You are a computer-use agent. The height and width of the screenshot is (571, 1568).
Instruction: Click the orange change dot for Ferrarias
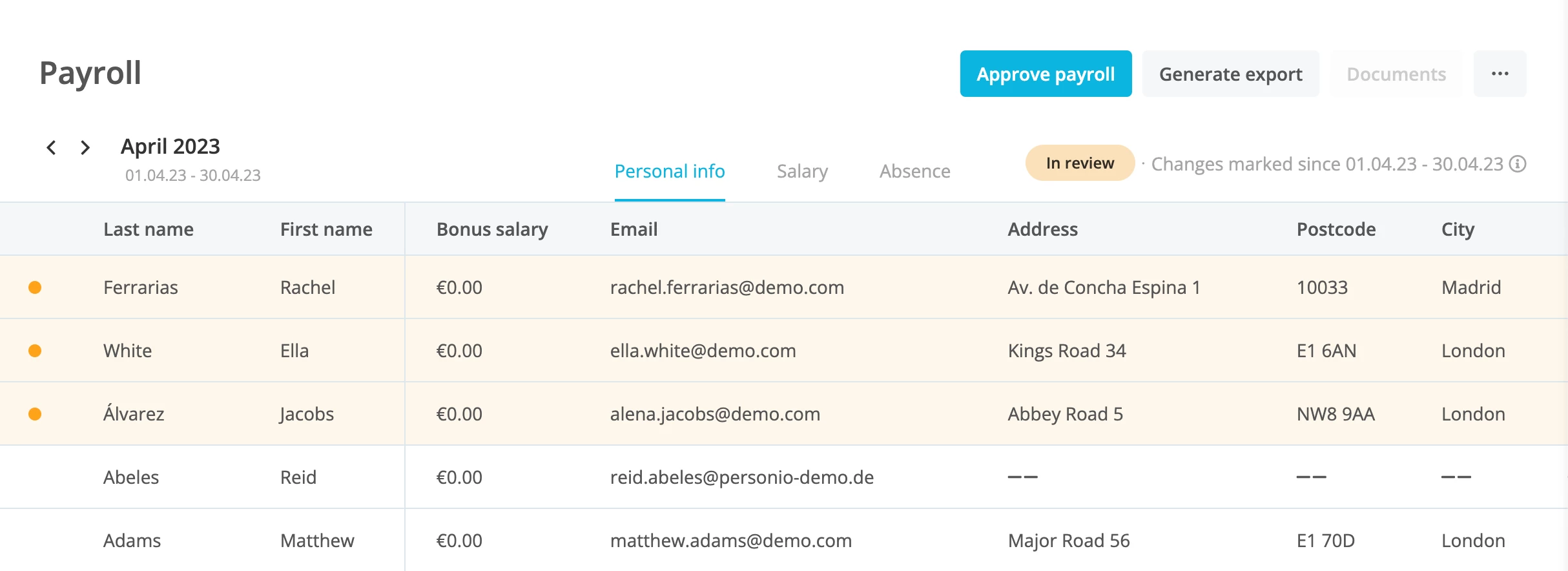[x=35, y=287]
